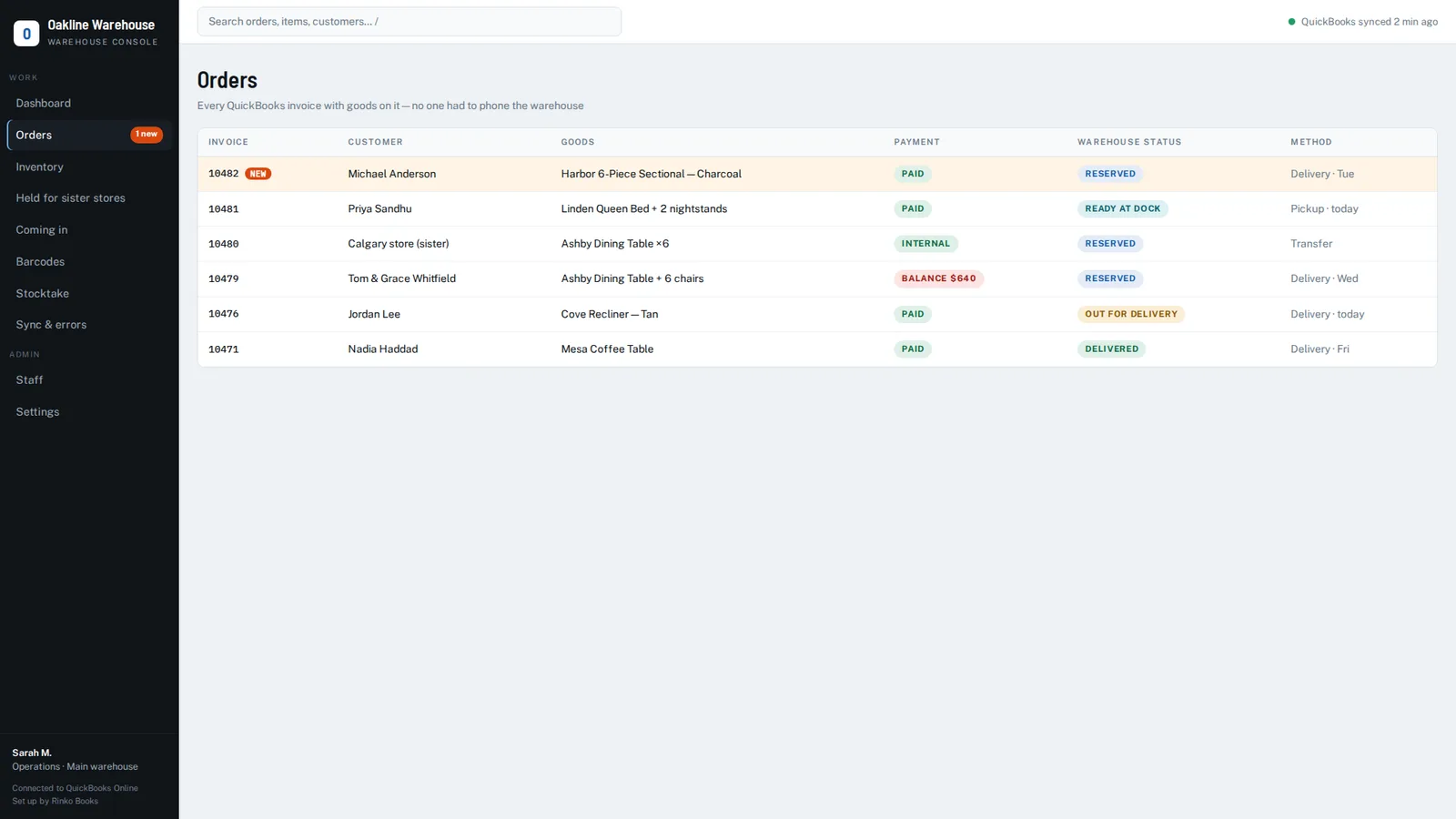Click the PAID badge on Priya Sandhu's order
Image resolution: width=1456 pixels, height=819 pixels.
(x=913, y=209)
